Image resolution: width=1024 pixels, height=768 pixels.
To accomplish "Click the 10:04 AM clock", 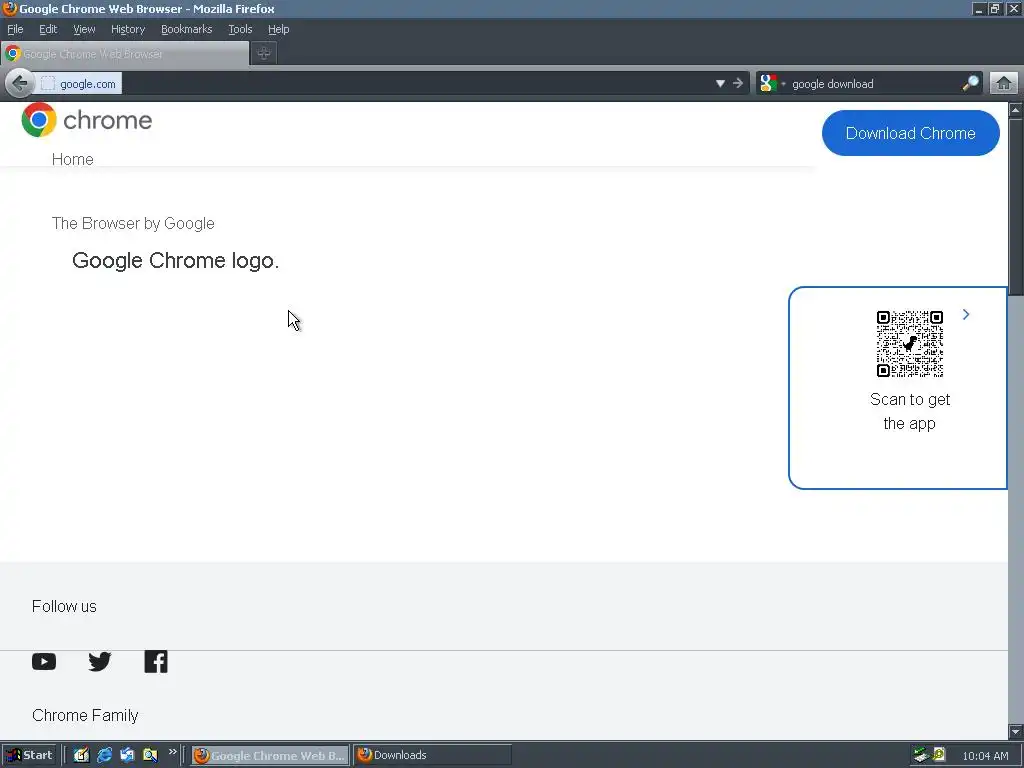I will [985, 756].
